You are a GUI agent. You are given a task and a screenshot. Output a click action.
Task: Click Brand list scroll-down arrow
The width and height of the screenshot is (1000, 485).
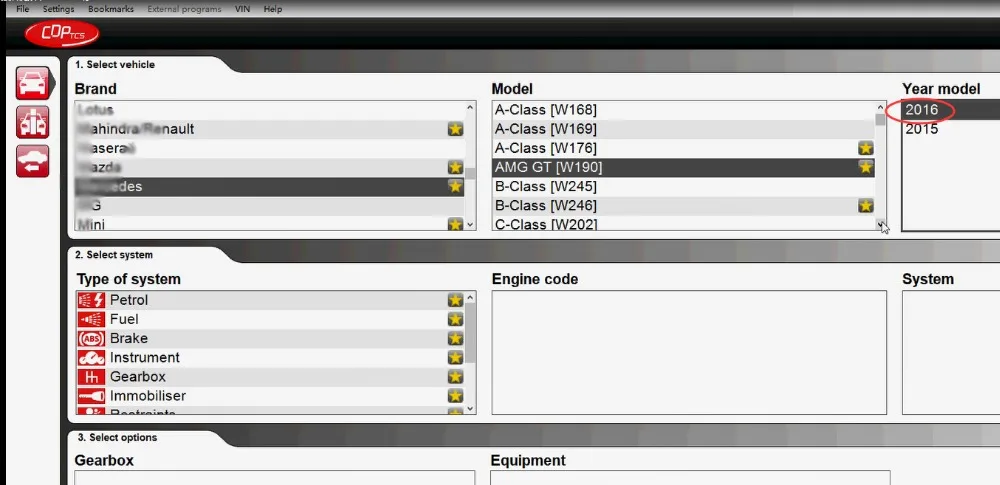(x=470, y=224)
